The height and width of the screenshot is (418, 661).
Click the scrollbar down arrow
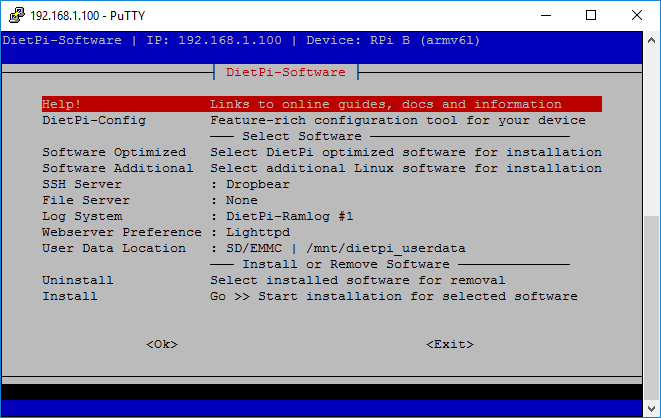click(x=651, y=408)
